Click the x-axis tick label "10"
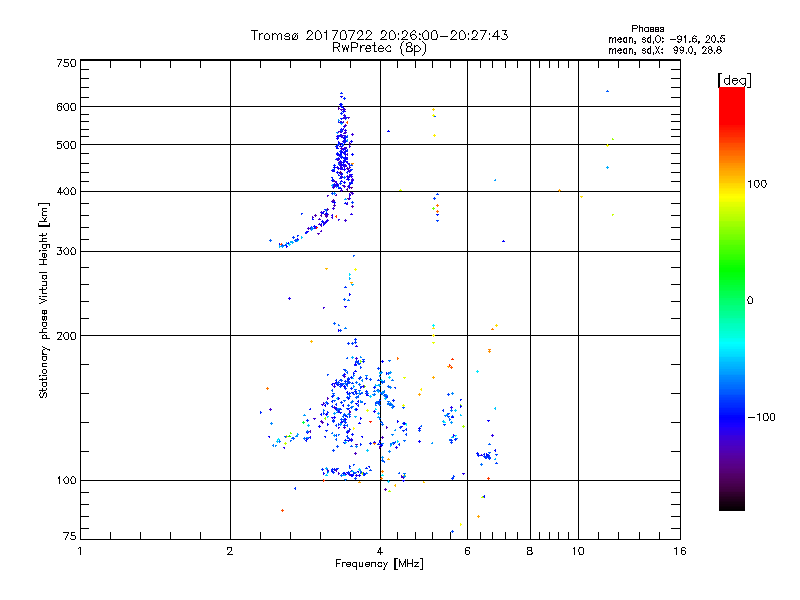 coord(578,551)
